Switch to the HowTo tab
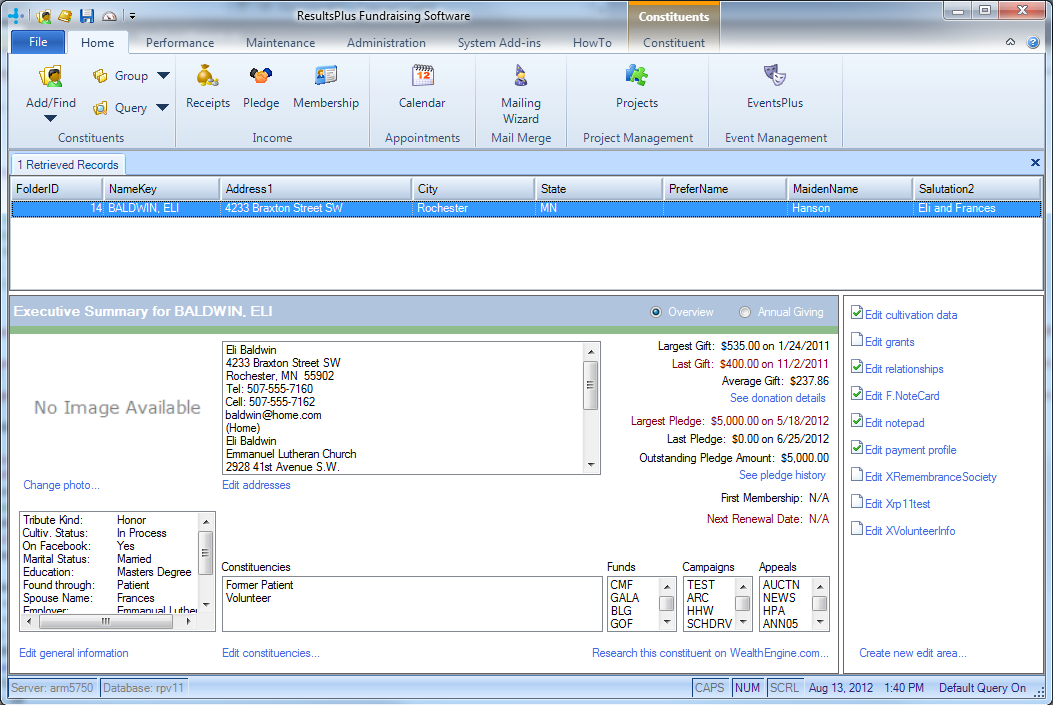The width and height of the screenshot is (1053, 705). (592, 42)
